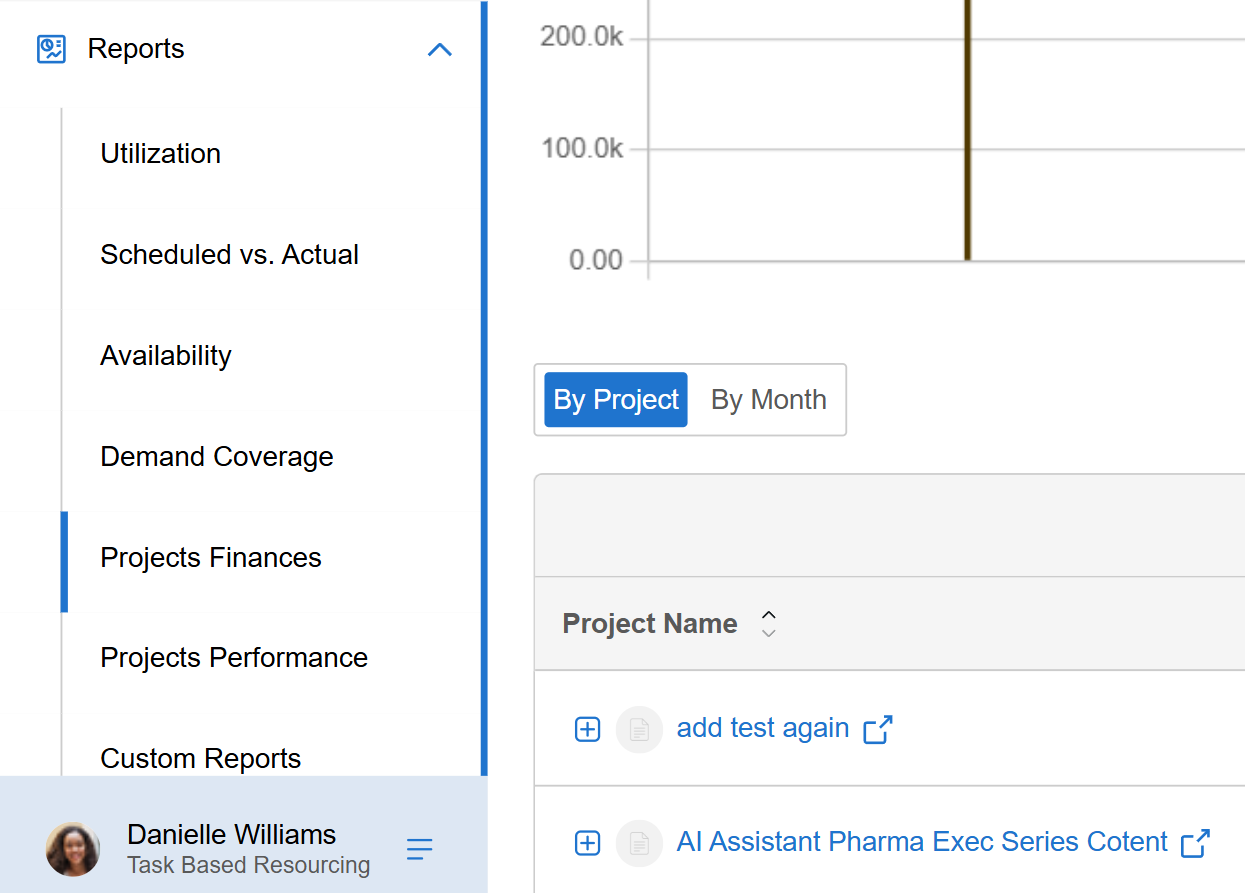Expand the 'add test again' row

pyautogui.click(x=588, y=729)
